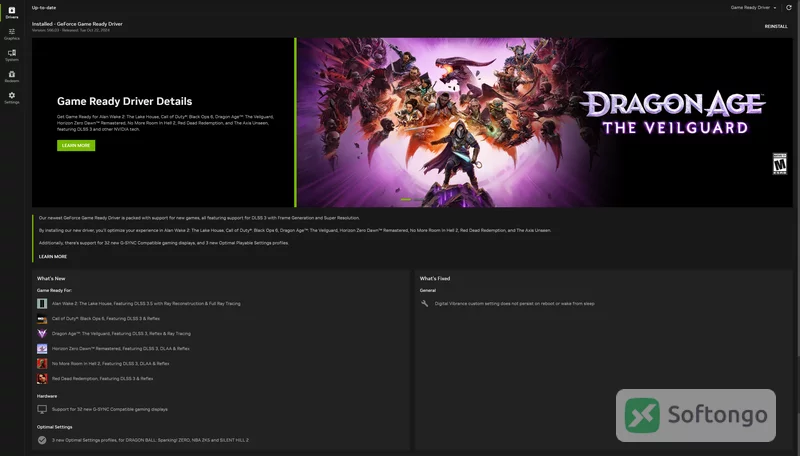Expand the Game Ready Driver dropdown
The width and height of the screenshot is (800, 456).
tap(753, 8)
